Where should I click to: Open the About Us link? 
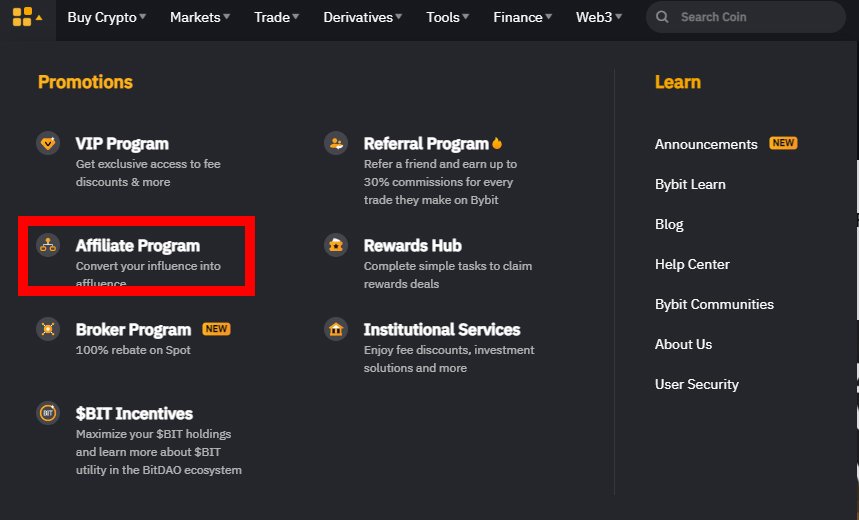(x=683, y=344)
